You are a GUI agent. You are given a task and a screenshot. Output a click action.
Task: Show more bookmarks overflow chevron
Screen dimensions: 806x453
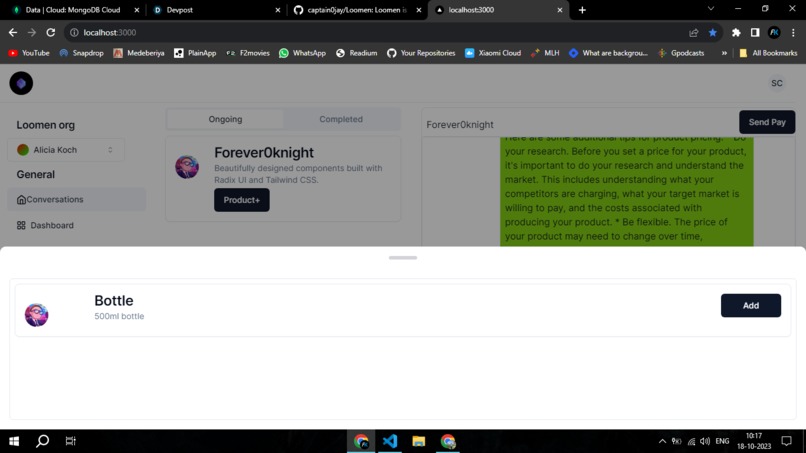(724, 53)
